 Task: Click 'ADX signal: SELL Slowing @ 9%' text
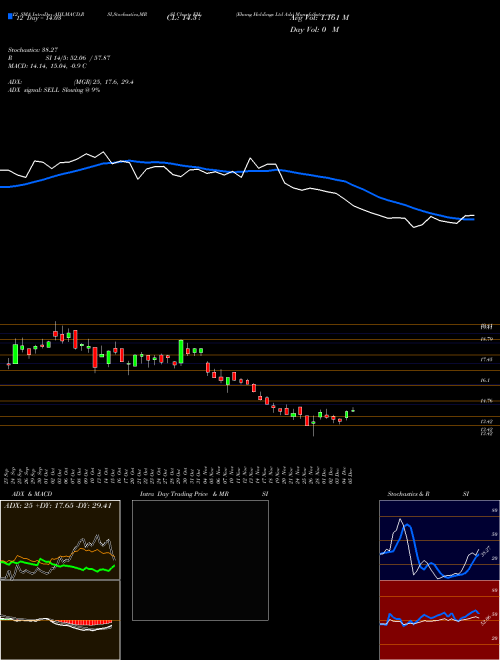[54, 90]
